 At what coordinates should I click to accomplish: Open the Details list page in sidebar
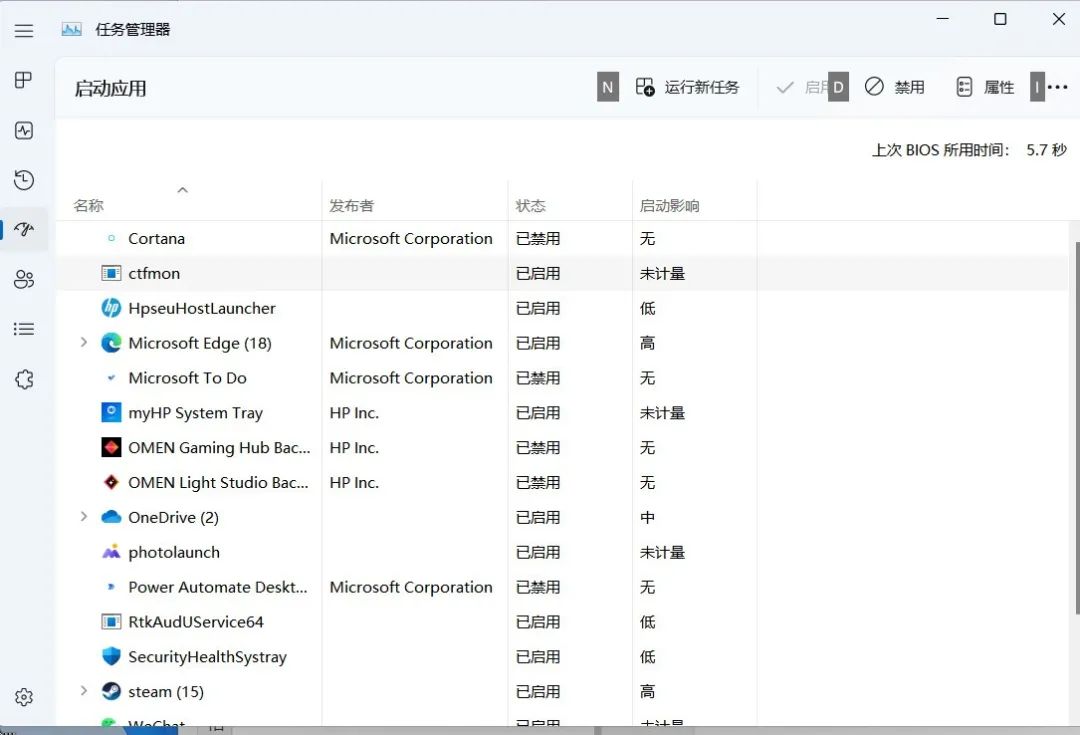tap(24, 329)
